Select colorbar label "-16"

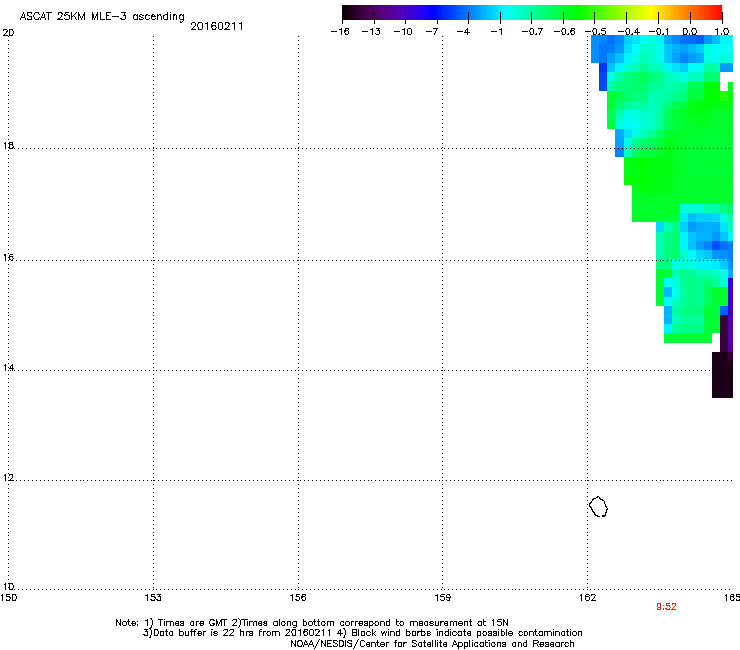[340, 32]
